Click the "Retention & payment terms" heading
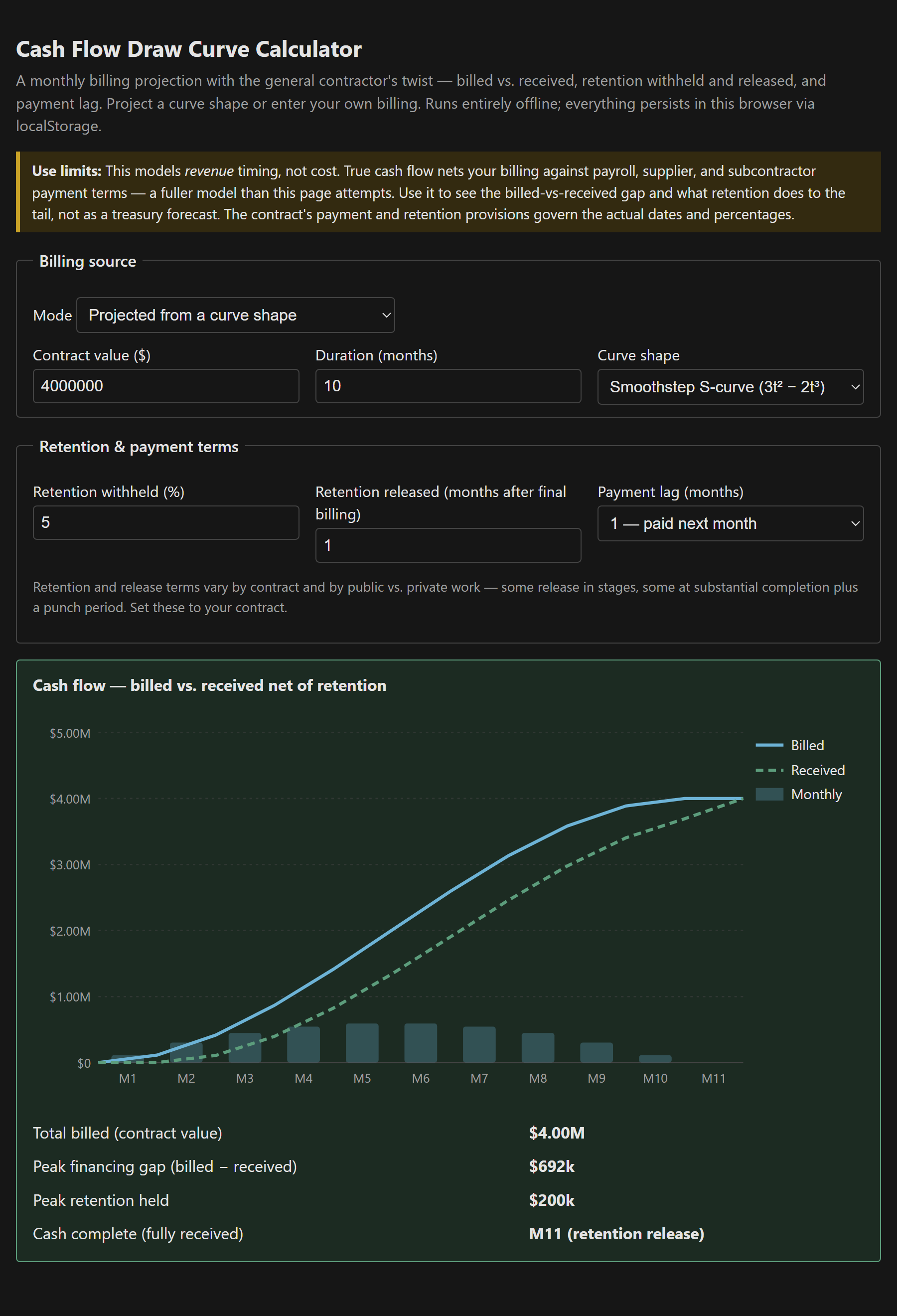Image resolution: width=897 pixels, height=1316 pixels. point(139,447)
